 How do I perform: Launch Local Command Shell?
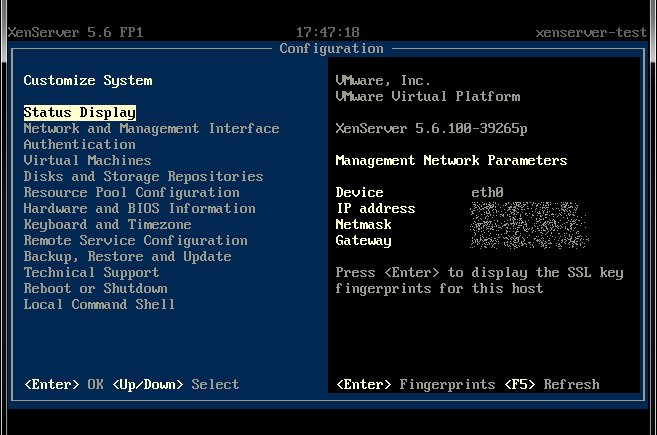tap(99, 304)
